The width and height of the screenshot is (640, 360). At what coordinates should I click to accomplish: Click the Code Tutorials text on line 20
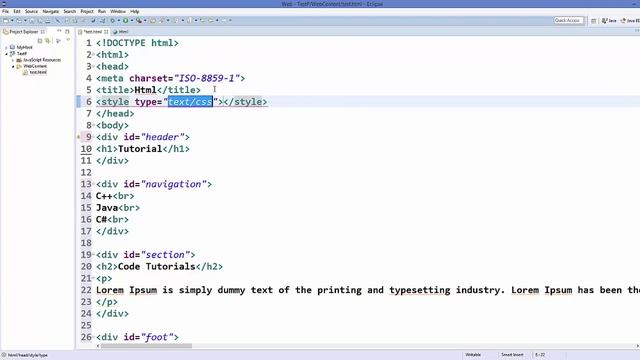tap(156, 267)
